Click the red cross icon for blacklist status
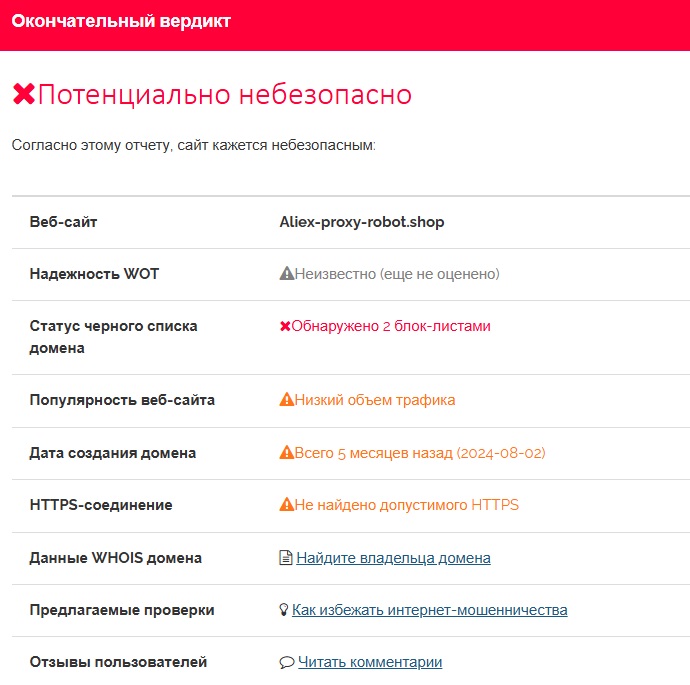Viewport: 690px width, 685px height. pos(285,326)
